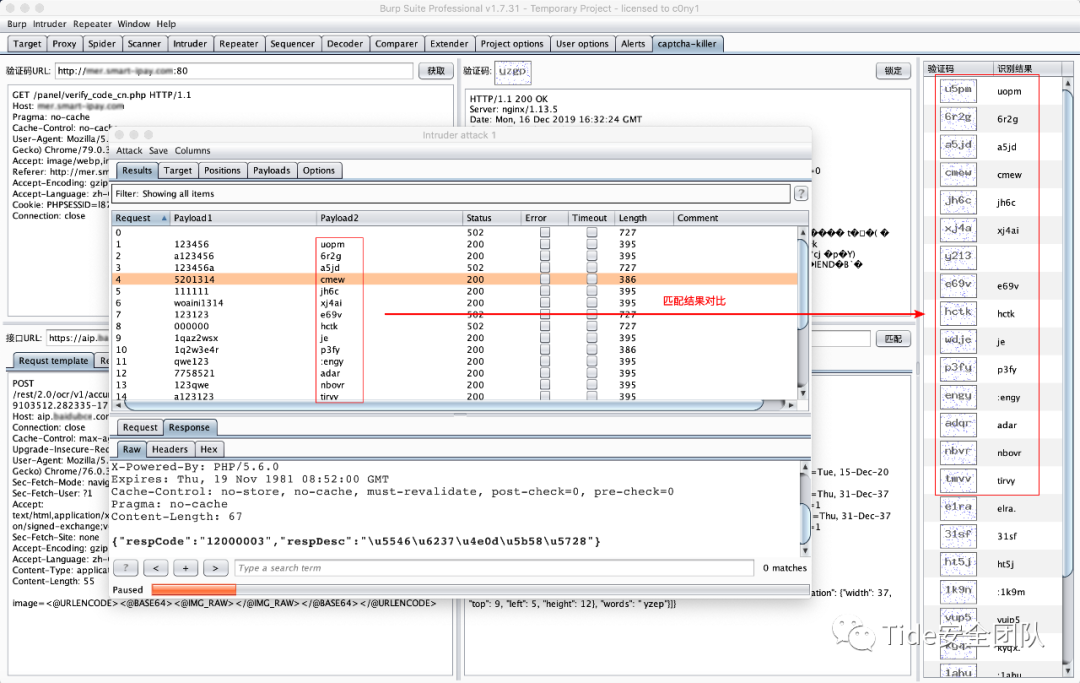This screenshot has height=683, width=1080.
Task: Go to previous search match arrow
Action: [156, 568]
